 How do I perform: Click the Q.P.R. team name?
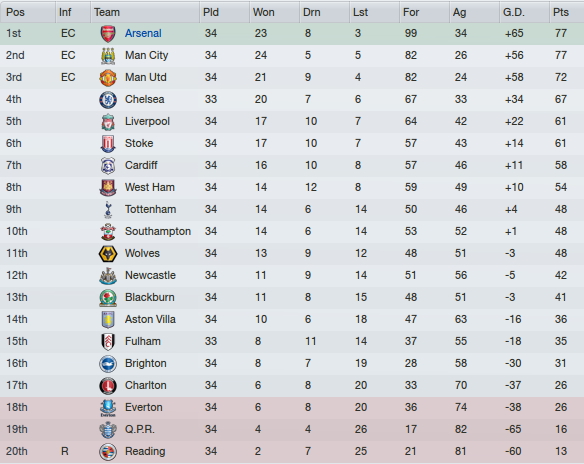tap(140, 429)
